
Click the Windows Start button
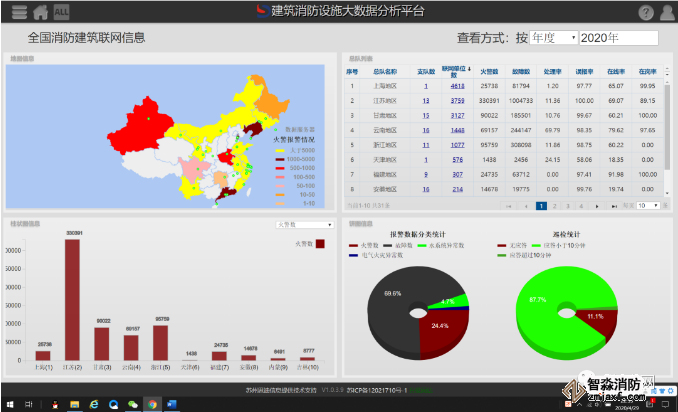point(9,404)
